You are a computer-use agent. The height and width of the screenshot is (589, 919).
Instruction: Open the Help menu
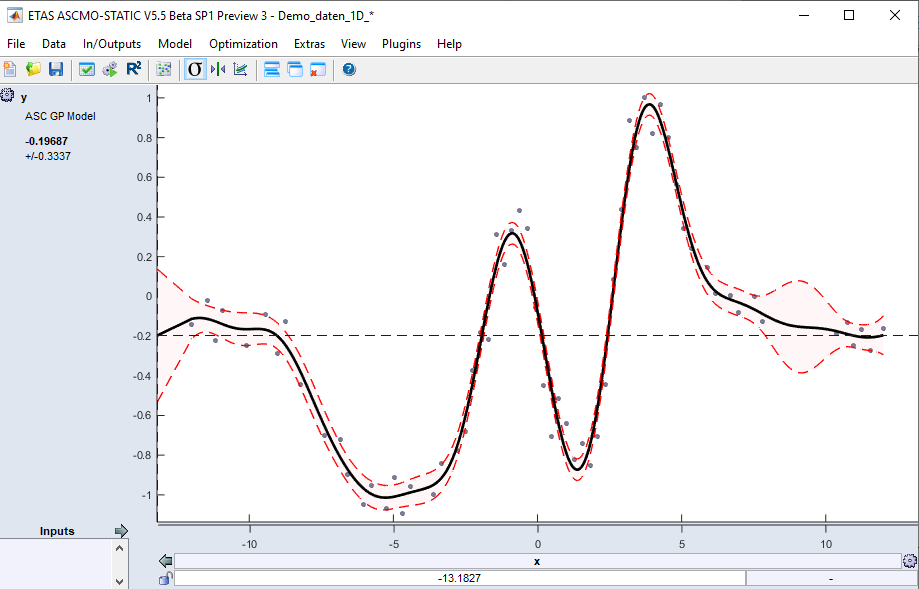click(450, 44)
